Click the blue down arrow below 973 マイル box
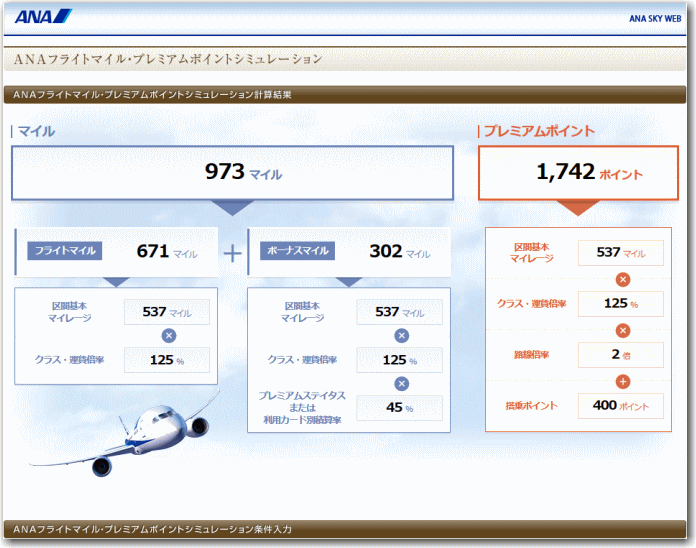Viewport: 696px width, 548px height. [233, 207]
